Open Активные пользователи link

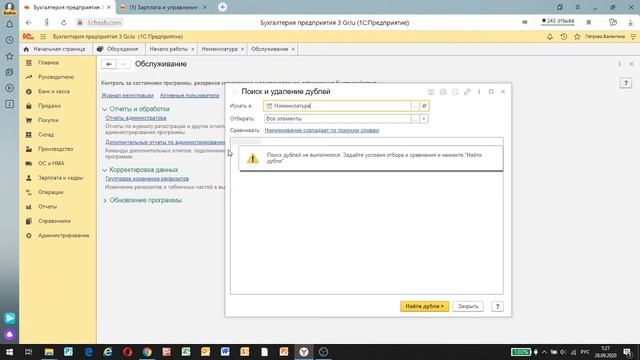(x=189, y=96)
